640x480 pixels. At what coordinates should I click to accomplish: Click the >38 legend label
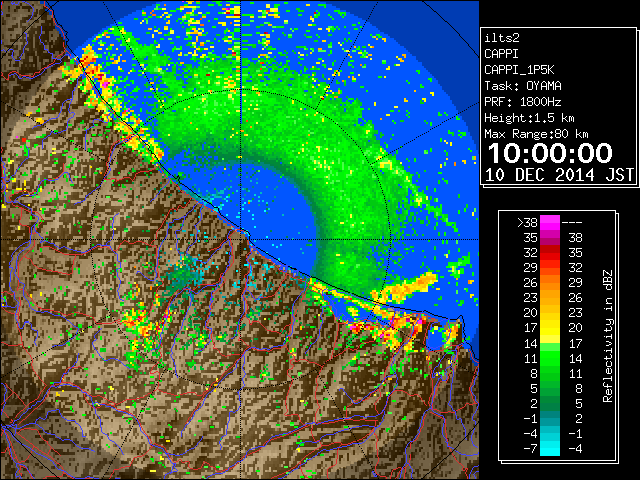(x=527, y=222)
